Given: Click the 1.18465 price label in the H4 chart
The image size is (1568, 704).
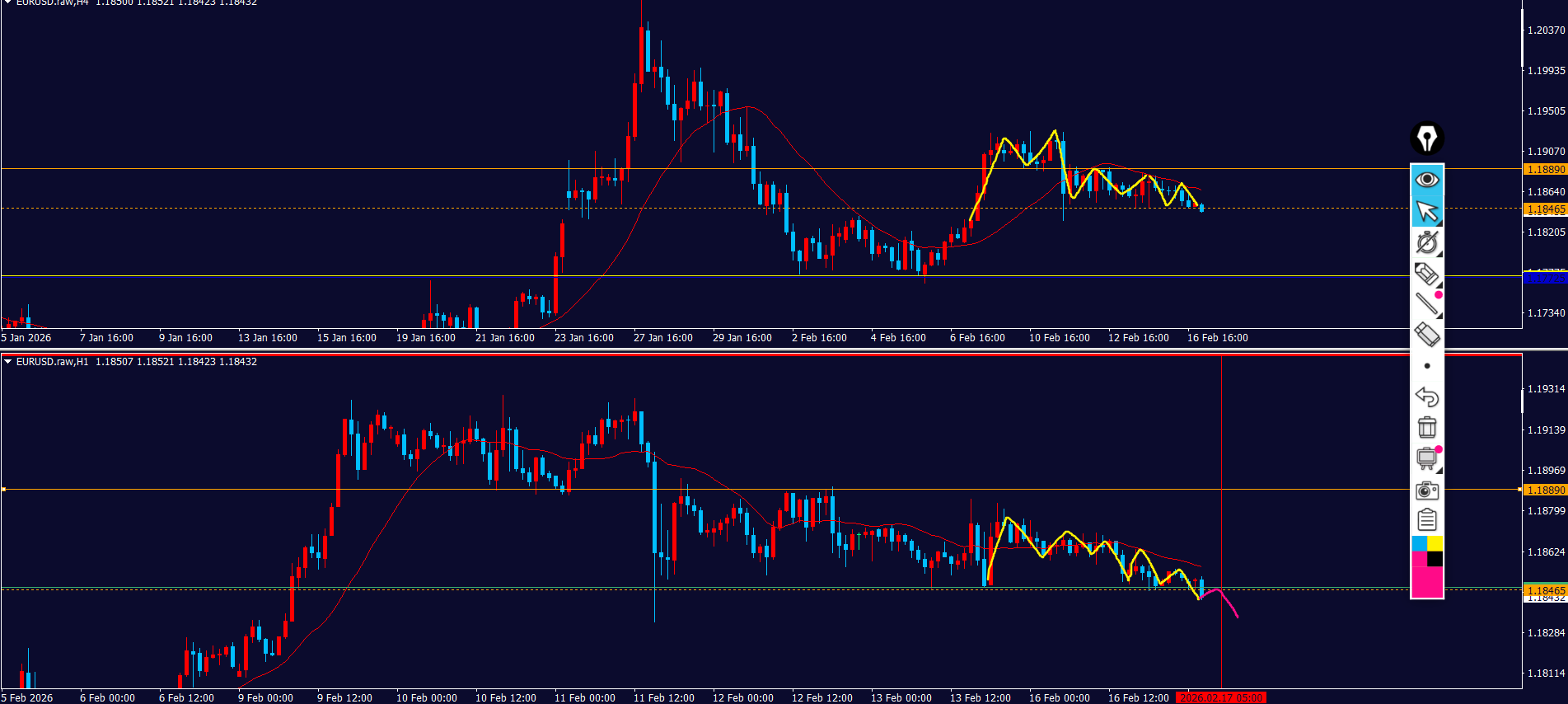Looking at the screenshot, I should (1545, 209).
